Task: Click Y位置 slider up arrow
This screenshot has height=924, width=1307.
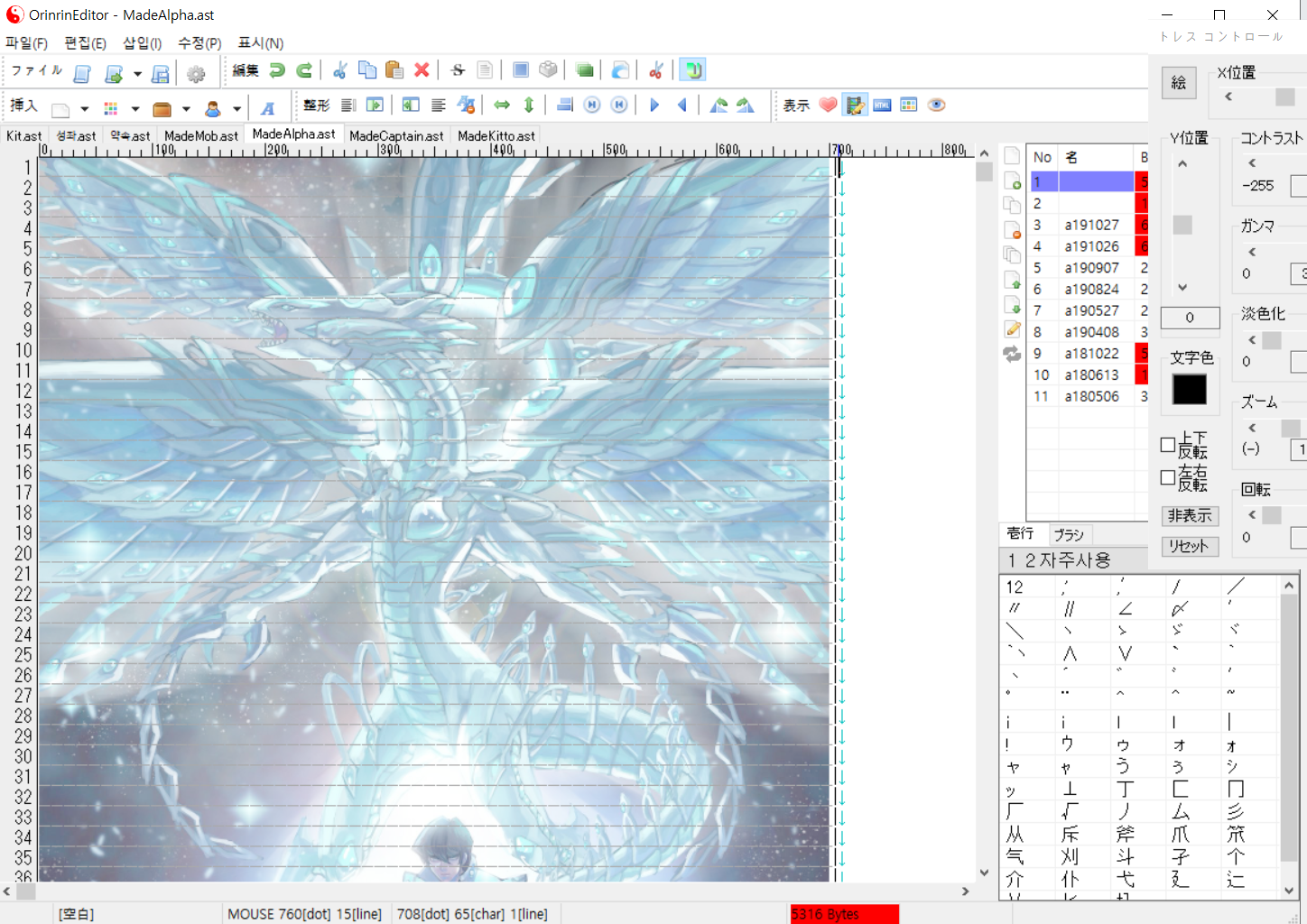Action: click(x=1182, y=164)
